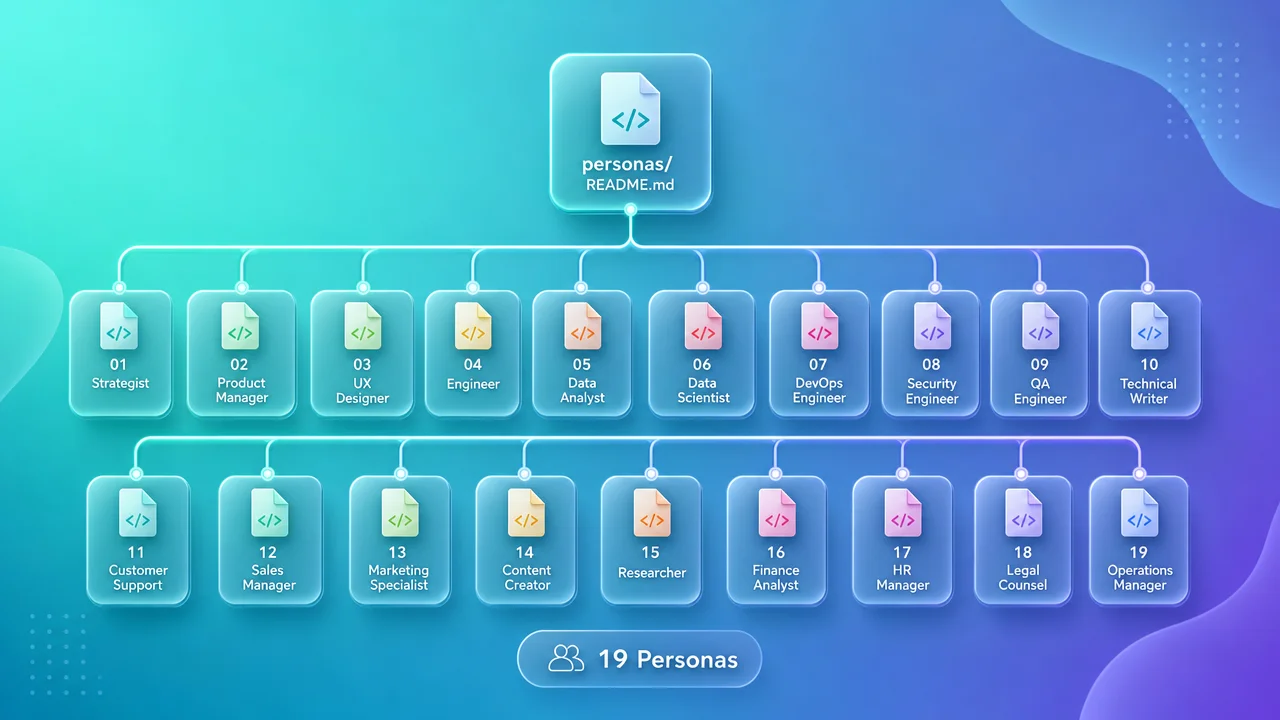Click the "19 Personas" badge text

(x=668, y=659)
